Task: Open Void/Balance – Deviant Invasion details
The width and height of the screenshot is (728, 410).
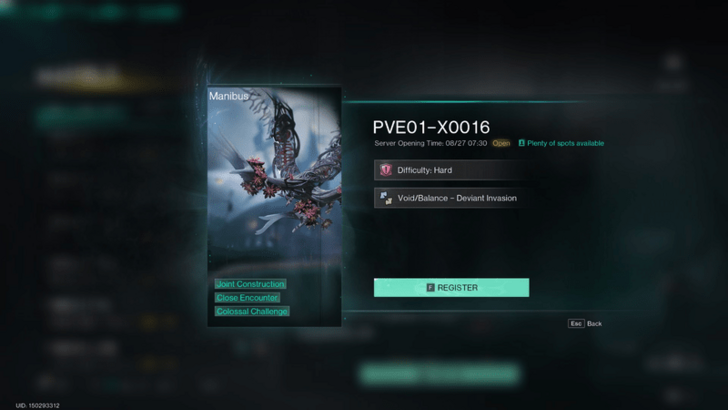Action: [x=448, y=198]
